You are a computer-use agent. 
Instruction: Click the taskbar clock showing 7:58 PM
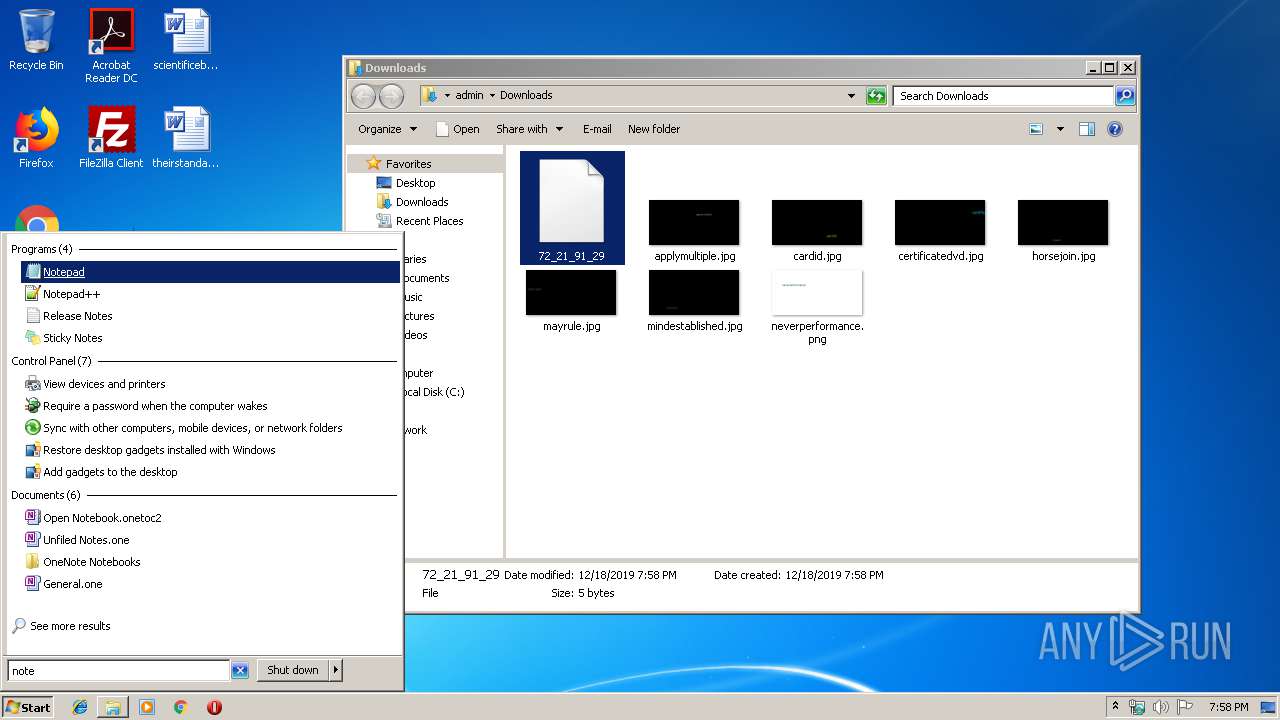1228,707
